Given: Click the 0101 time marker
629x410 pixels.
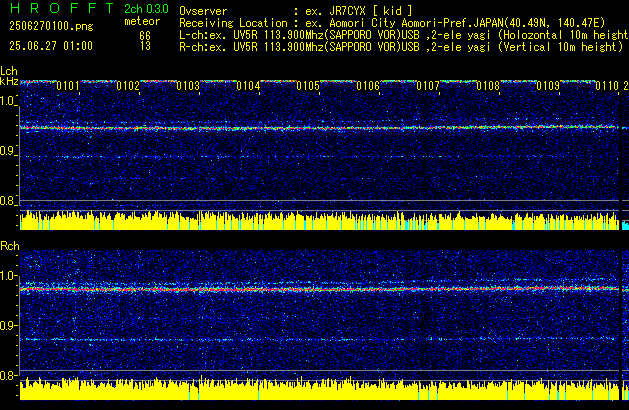Looking at the screenshot, I should 68,86.
